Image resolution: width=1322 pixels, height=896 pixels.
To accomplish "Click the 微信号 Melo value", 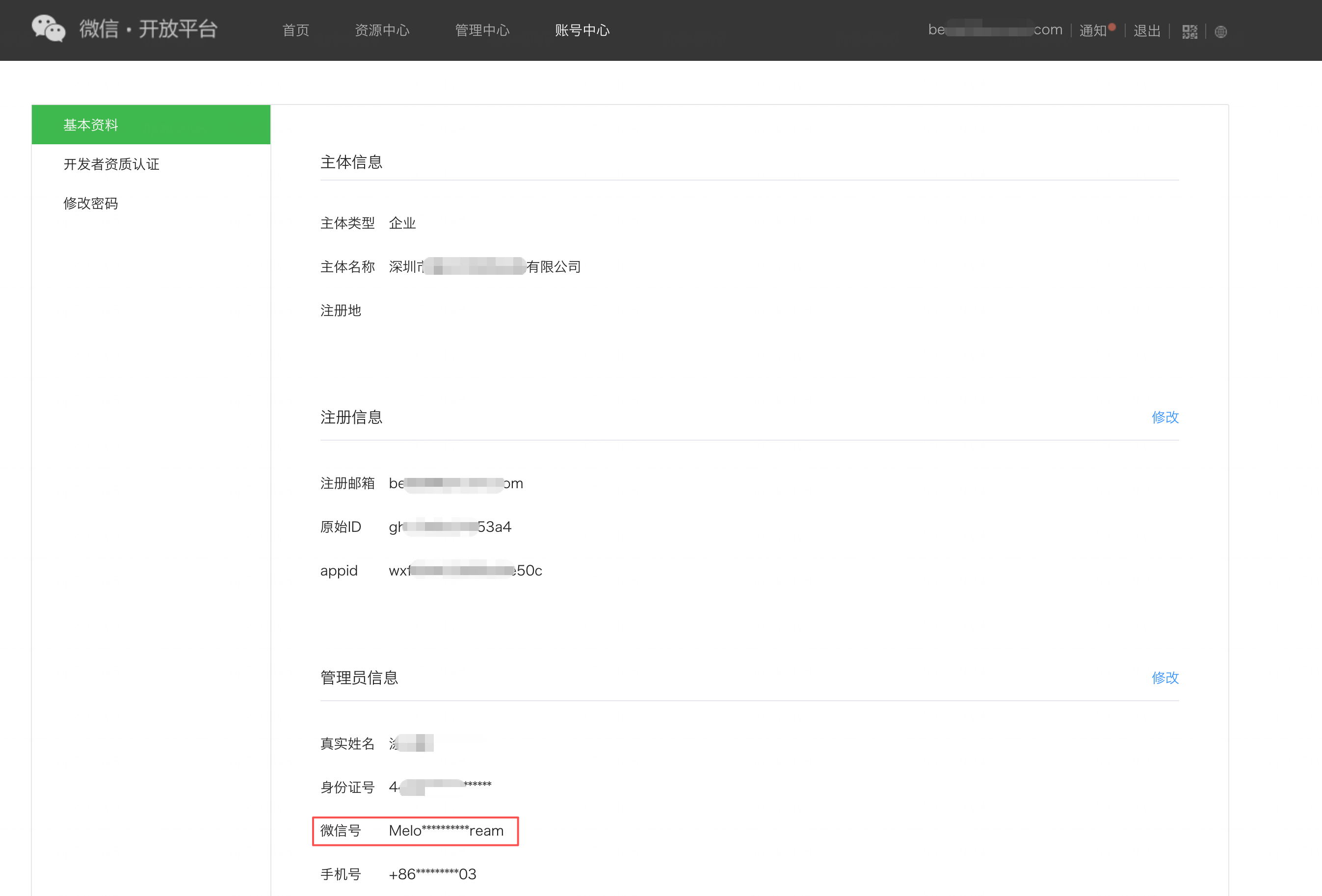I will pos(446,831).
